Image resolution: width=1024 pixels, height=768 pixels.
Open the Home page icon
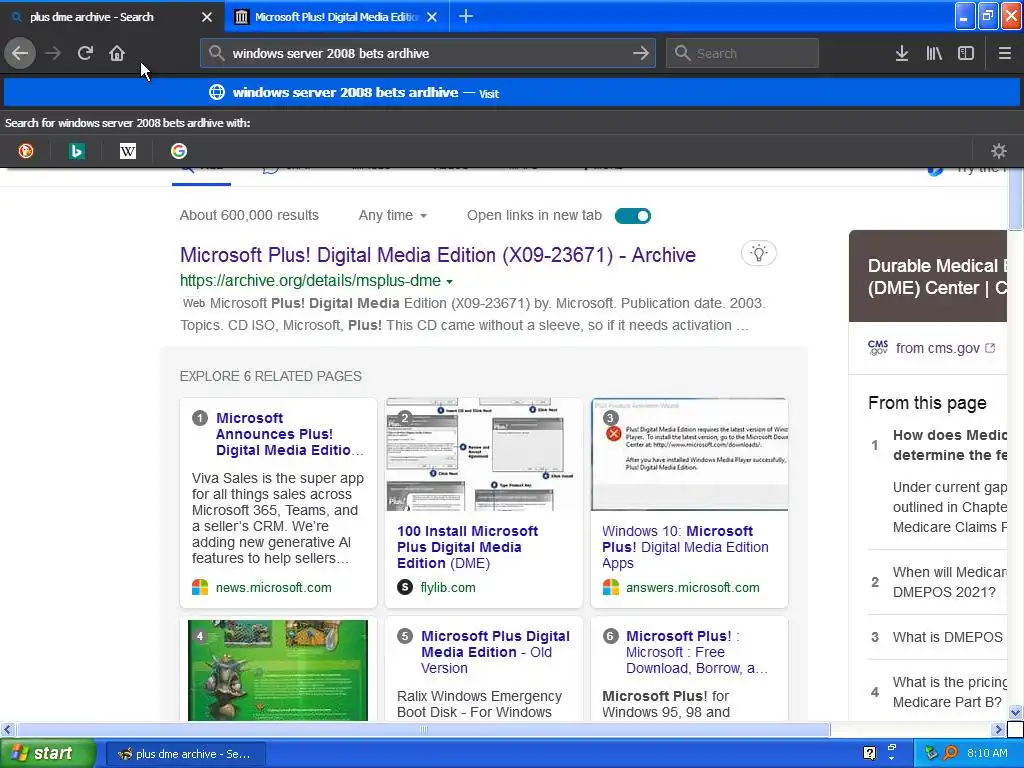pyautogui.click(x=117, y=53)
